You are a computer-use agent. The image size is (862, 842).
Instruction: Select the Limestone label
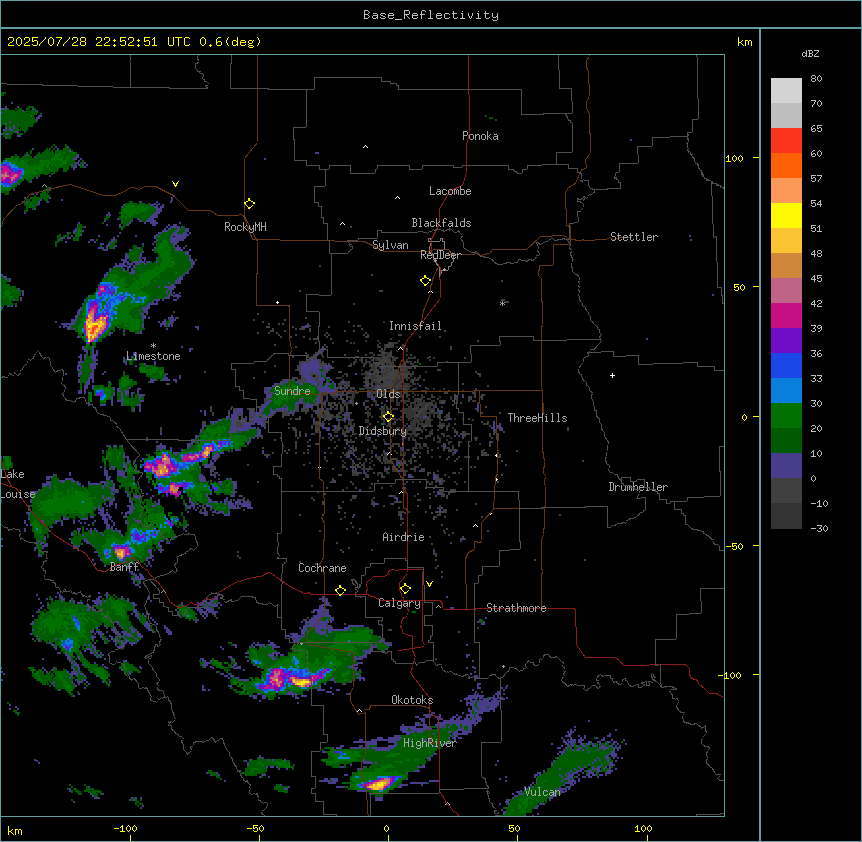153,356
